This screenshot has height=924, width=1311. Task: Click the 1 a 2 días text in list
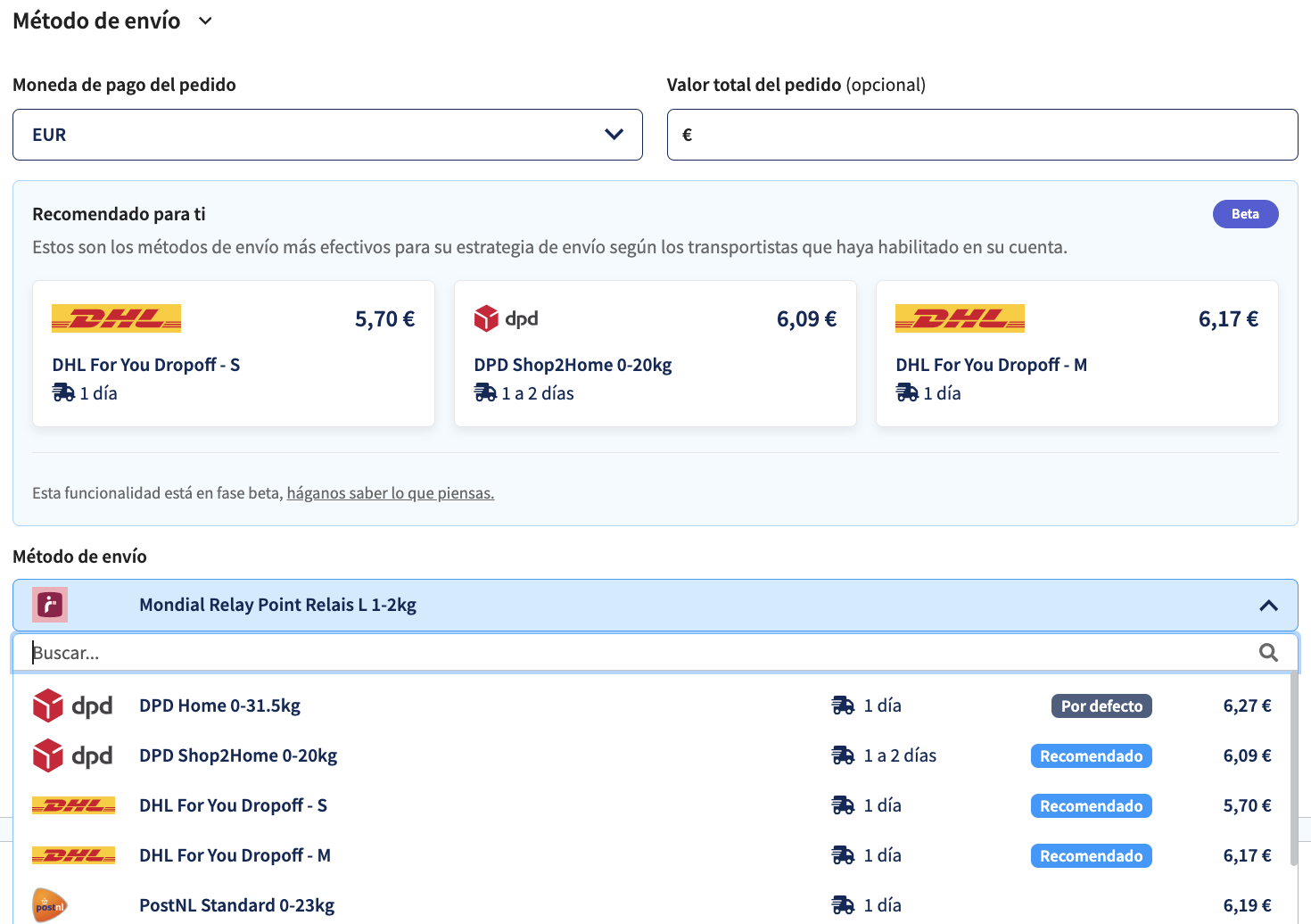click(900, 755)
